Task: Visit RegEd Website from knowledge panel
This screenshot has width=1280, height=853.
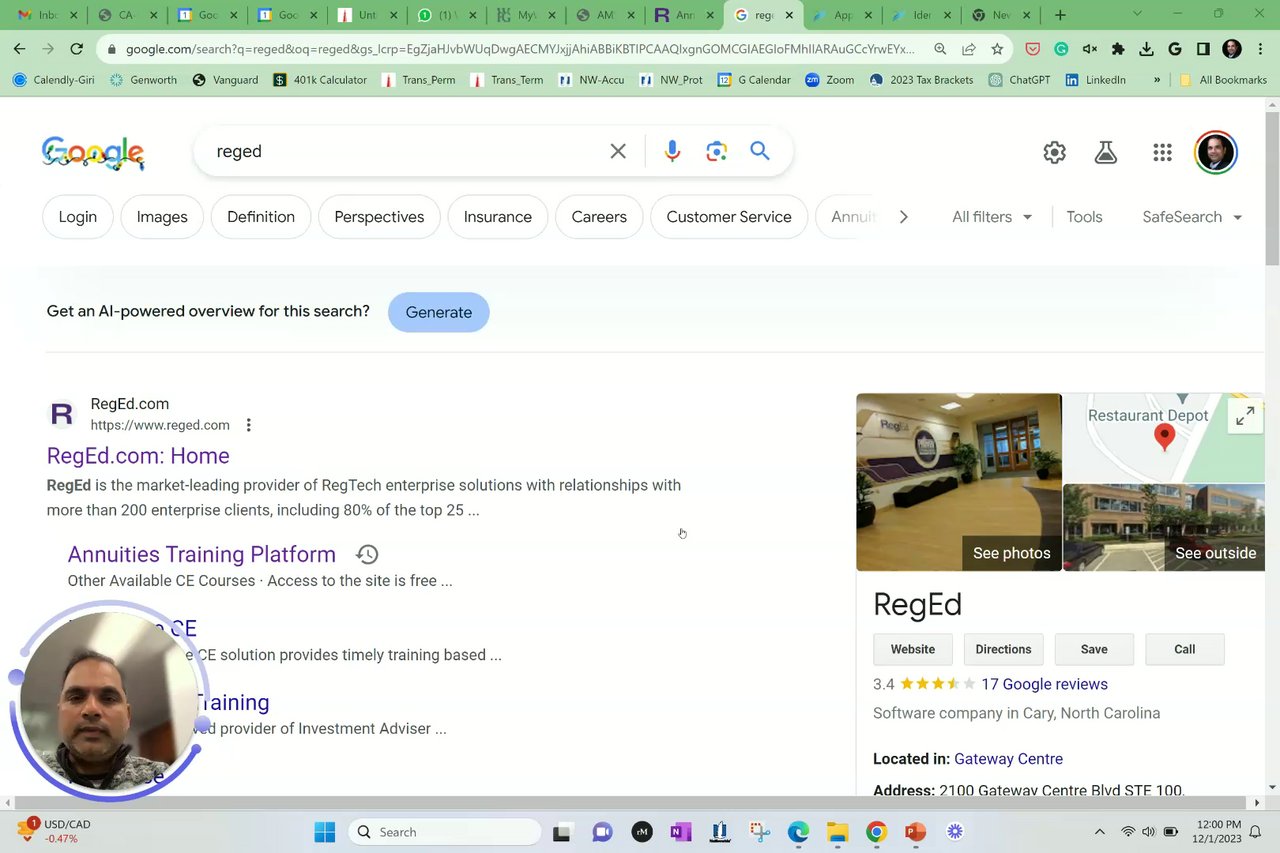Action: (x=913, y=649)
